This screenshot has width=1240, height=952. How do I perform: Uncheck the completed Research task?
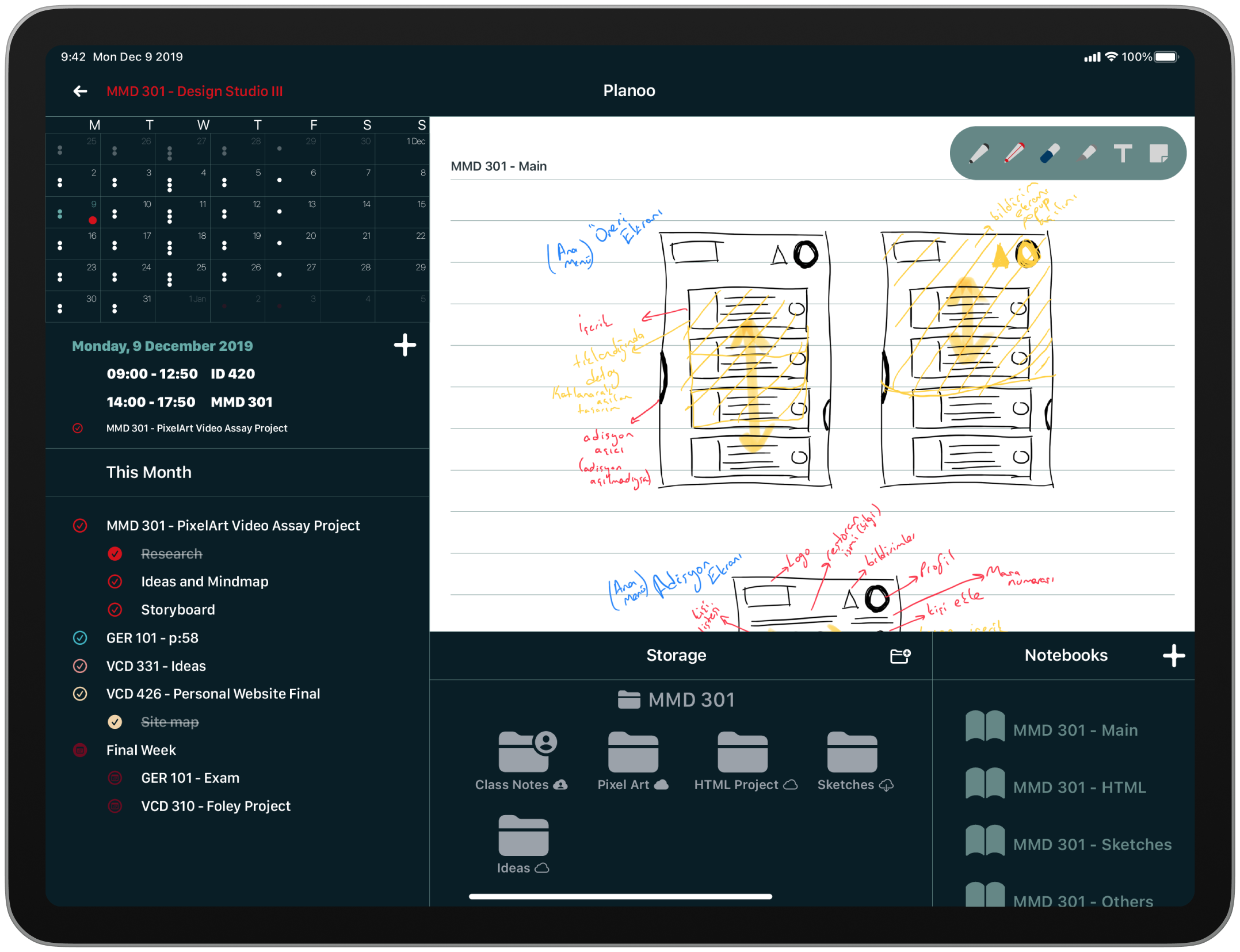[x=115, y=553]
